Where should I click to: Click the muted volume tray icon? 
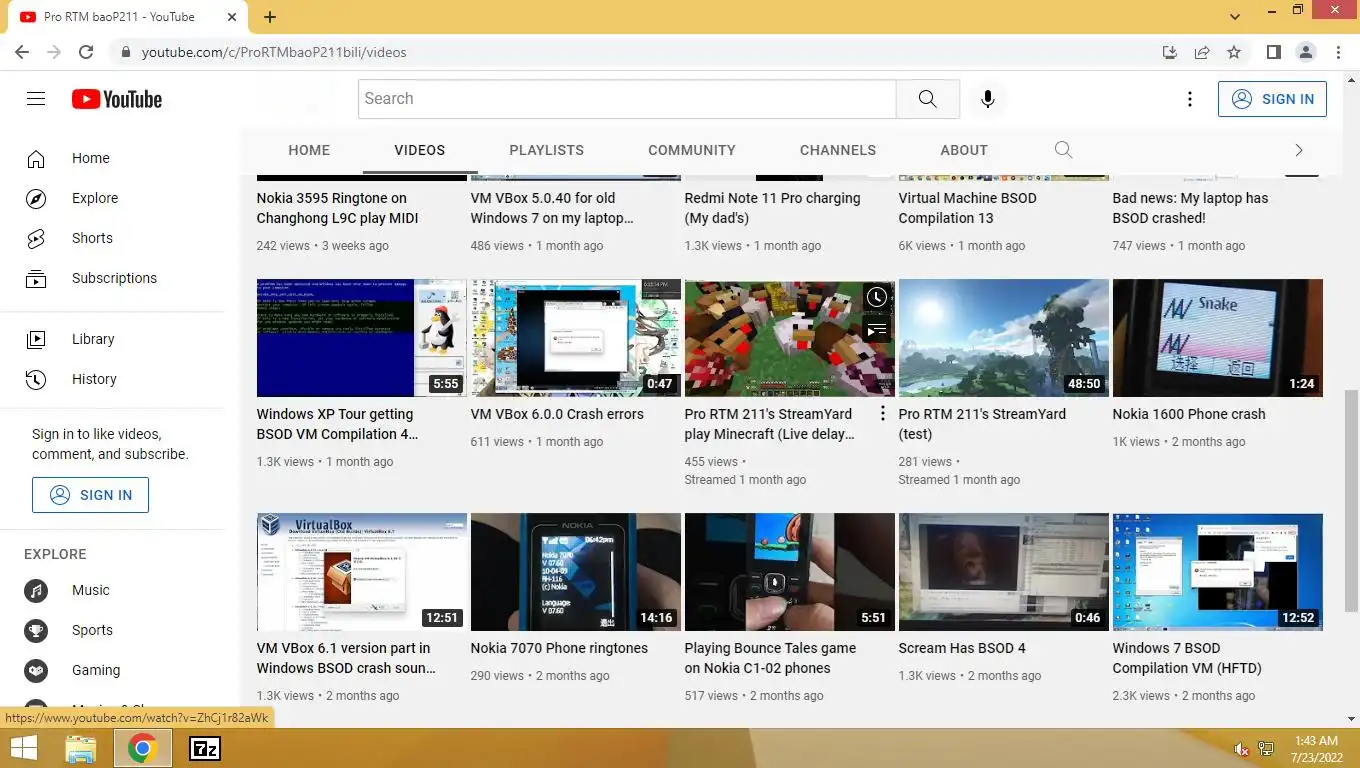(x=1241, y=749)
